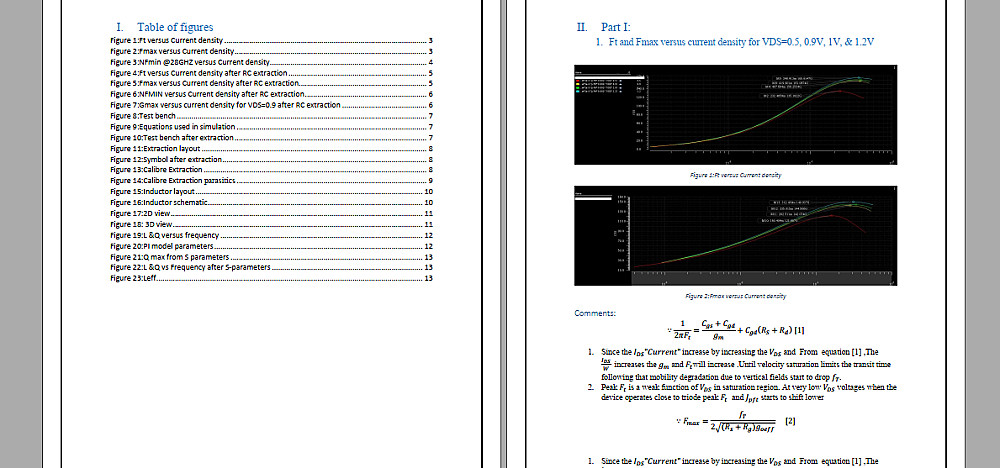This screenshot has height=468, width=1000.
Task: Jump to 'Figure 17:2D view' entry
Action: click(272, 213)
